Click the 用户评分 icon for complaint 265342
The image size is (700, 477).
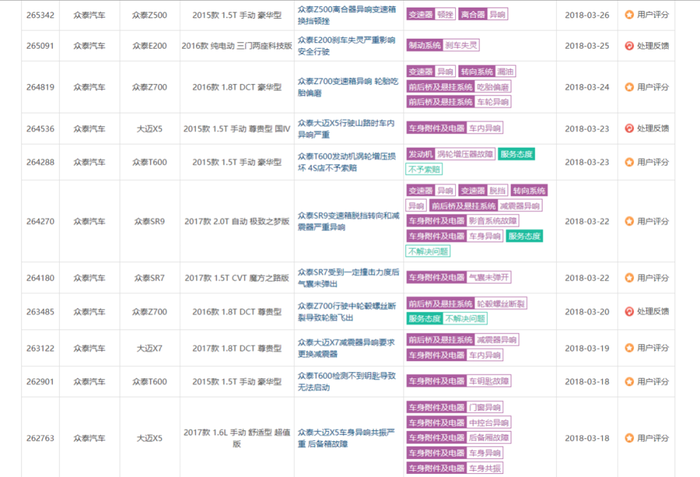(x=629, y=15)
